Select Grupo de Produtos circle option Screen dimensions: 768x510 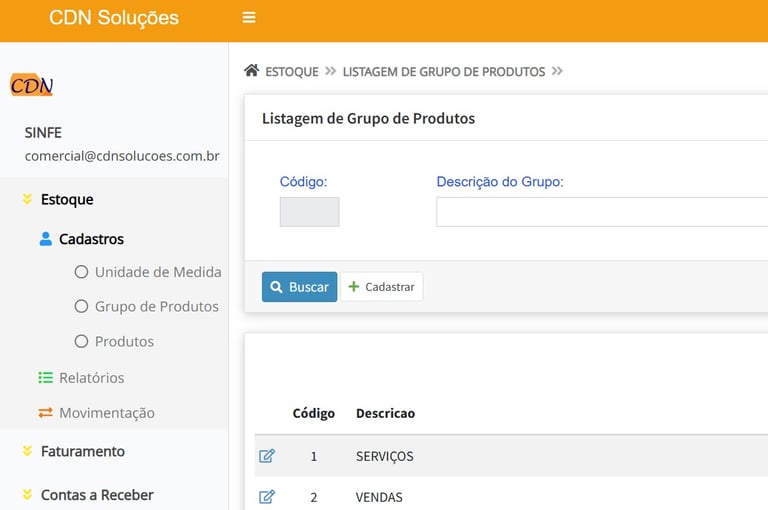click(82, 307)
